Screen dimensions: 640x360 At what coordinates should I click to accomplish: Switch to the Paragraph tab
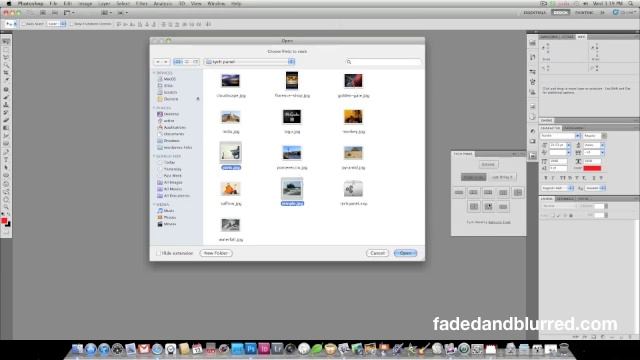pos(573,128)
